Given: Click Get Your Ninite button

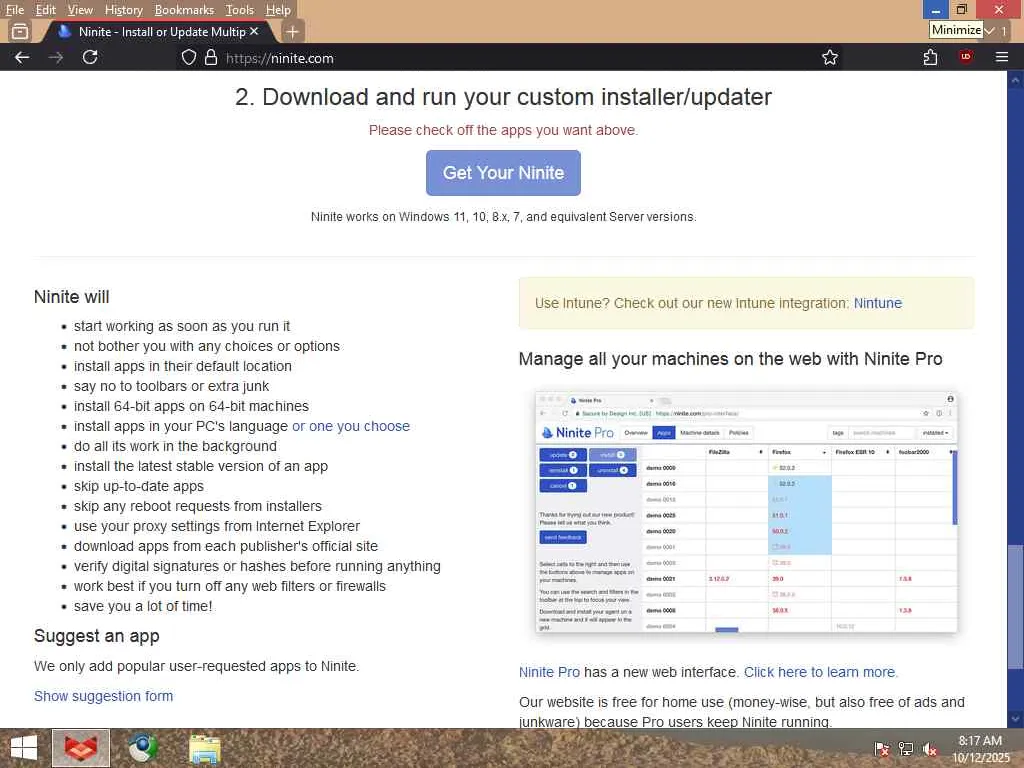Looking at the screenshot, I should click(x=503, y=173).
